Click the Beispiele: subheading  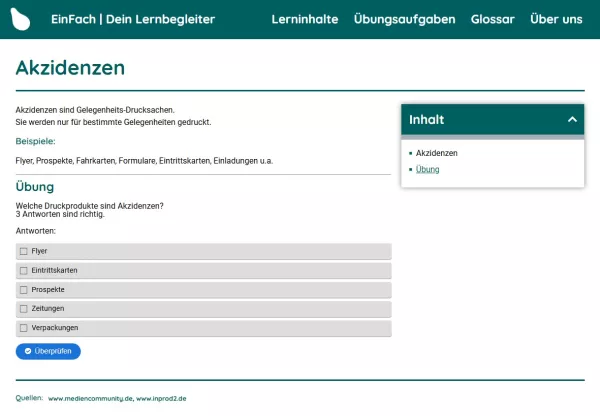click(x=35, y=141)
